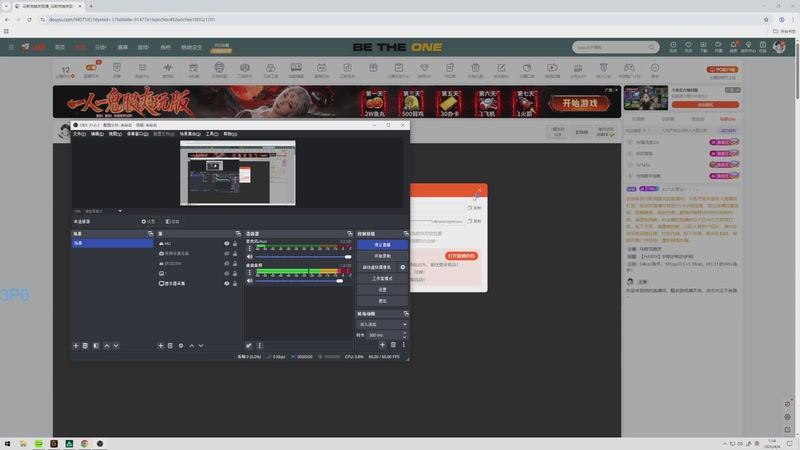Add transition with plus icon

point(382,345)
